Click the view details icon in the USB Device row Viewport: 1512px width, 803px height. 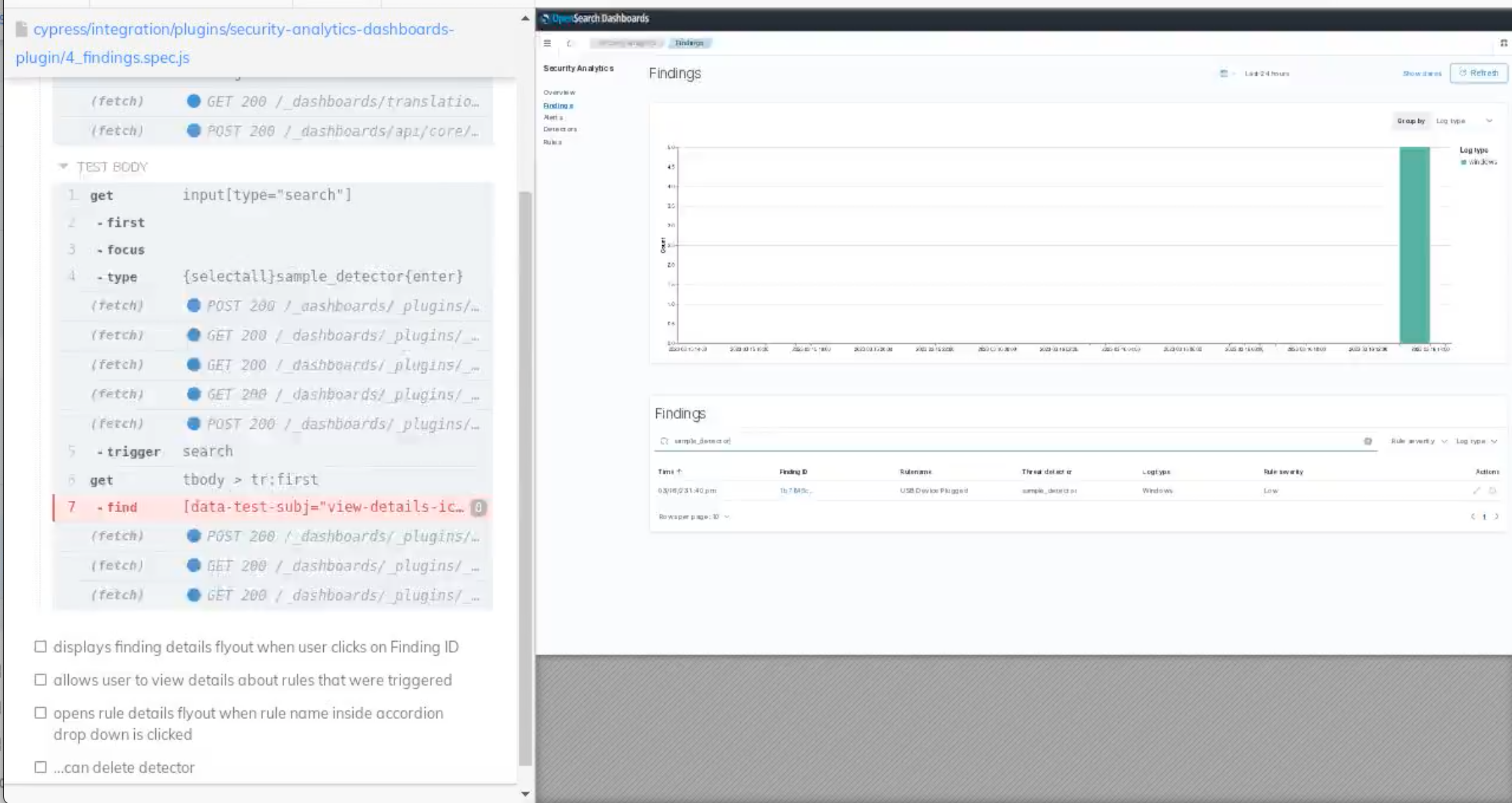(1476, 490)
